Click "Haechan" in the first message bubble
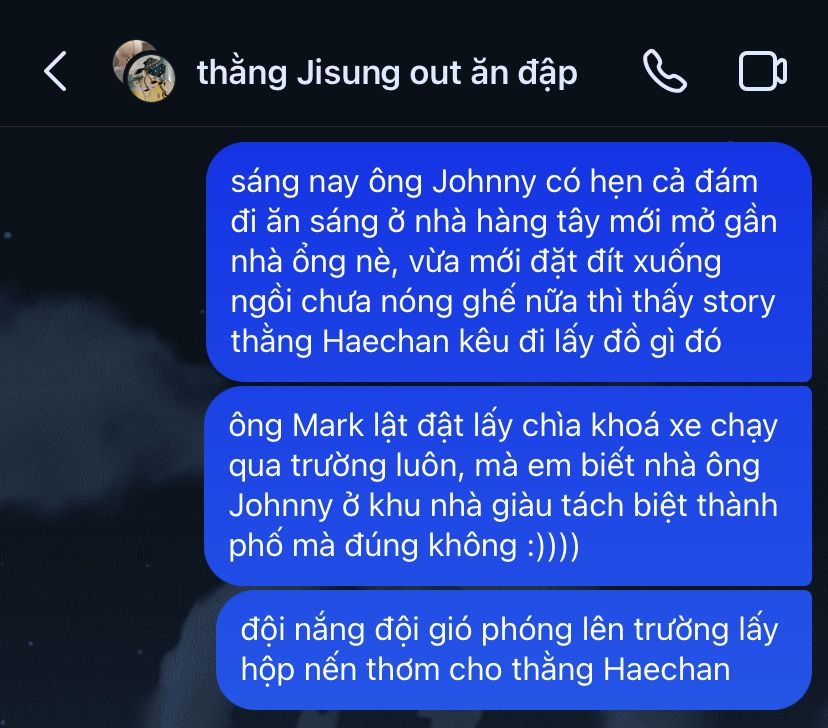Image resolution: width=828 pixels, height=728 pixels. pos(385,342)
